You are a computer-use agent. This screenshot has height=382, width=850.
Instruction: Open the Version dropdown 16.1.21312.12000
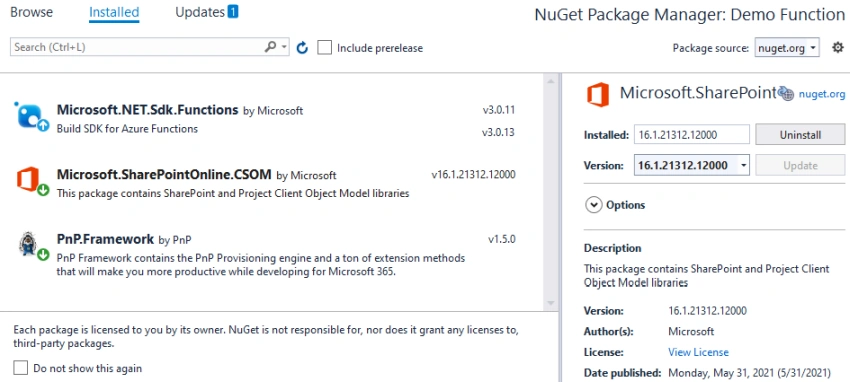pos(692,165)
